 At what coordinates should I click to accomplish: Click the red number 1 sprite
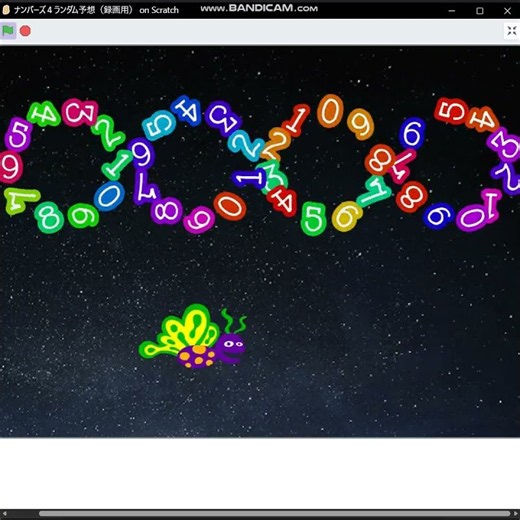click(x=296, y=121)
